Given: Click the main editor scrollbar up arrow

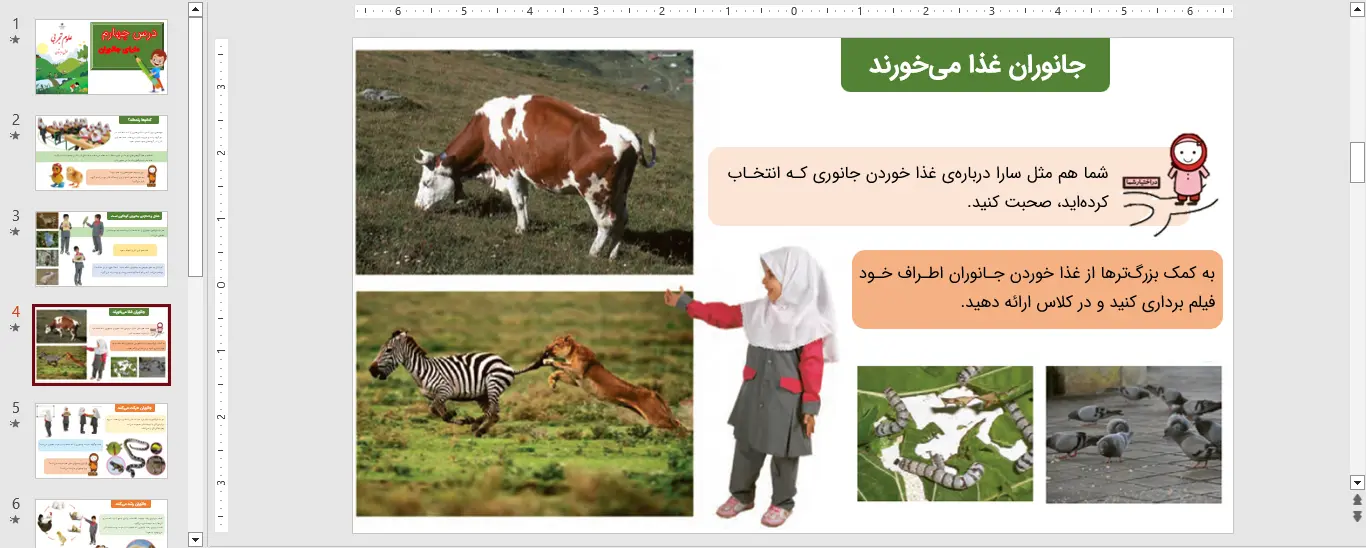Looking at the screenshot, I should (1357, 9).
